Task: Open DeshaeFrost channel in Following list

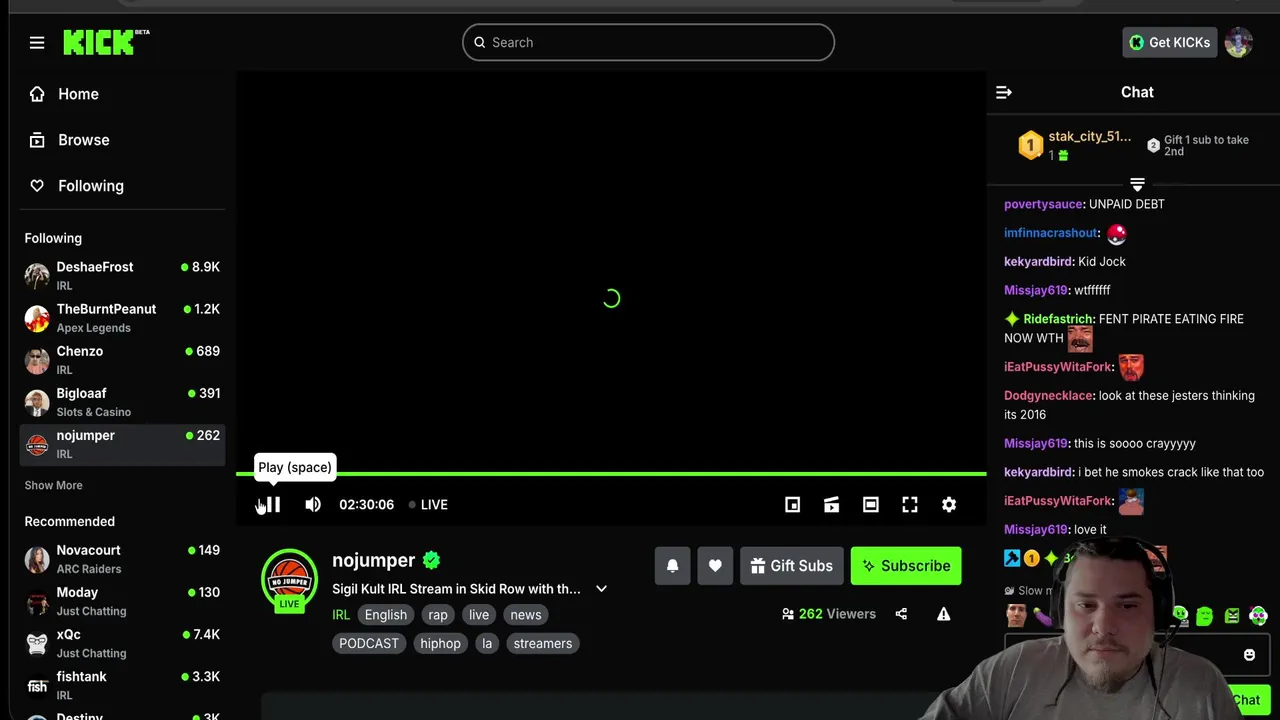Action: tap(122, 275)
